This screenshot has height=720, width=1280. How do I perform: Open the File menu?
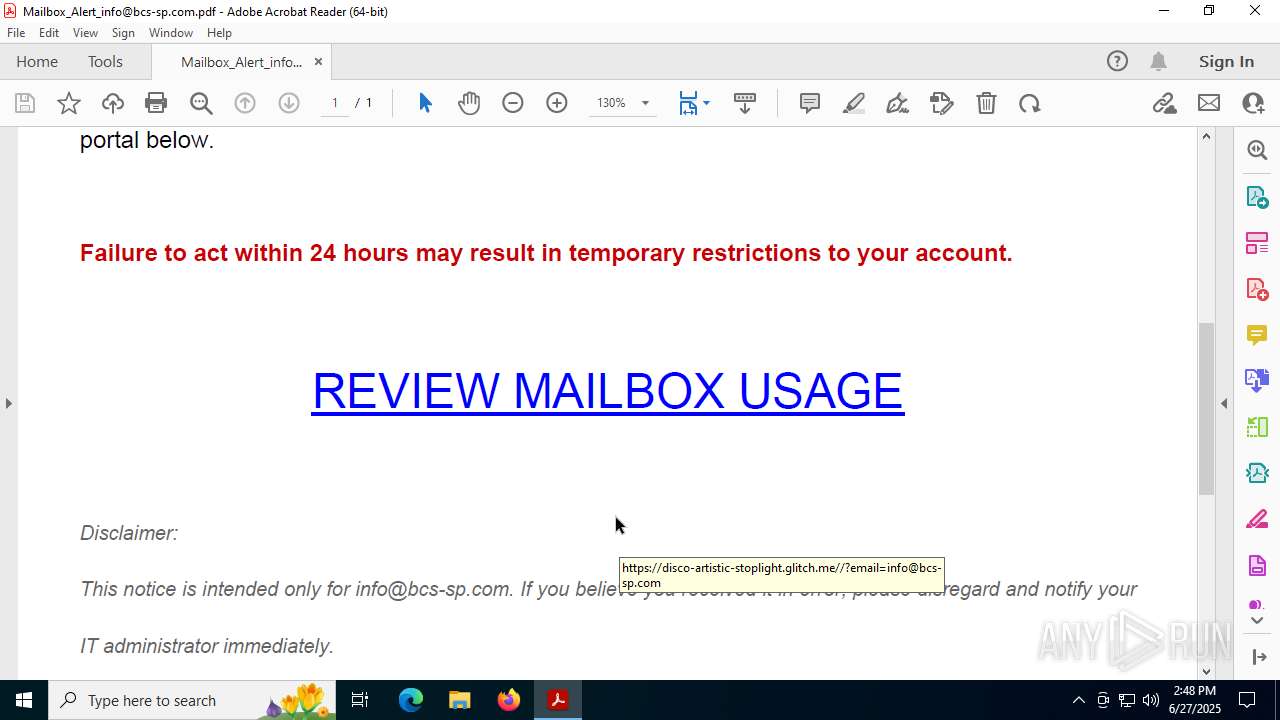click(x=16, y=33)
